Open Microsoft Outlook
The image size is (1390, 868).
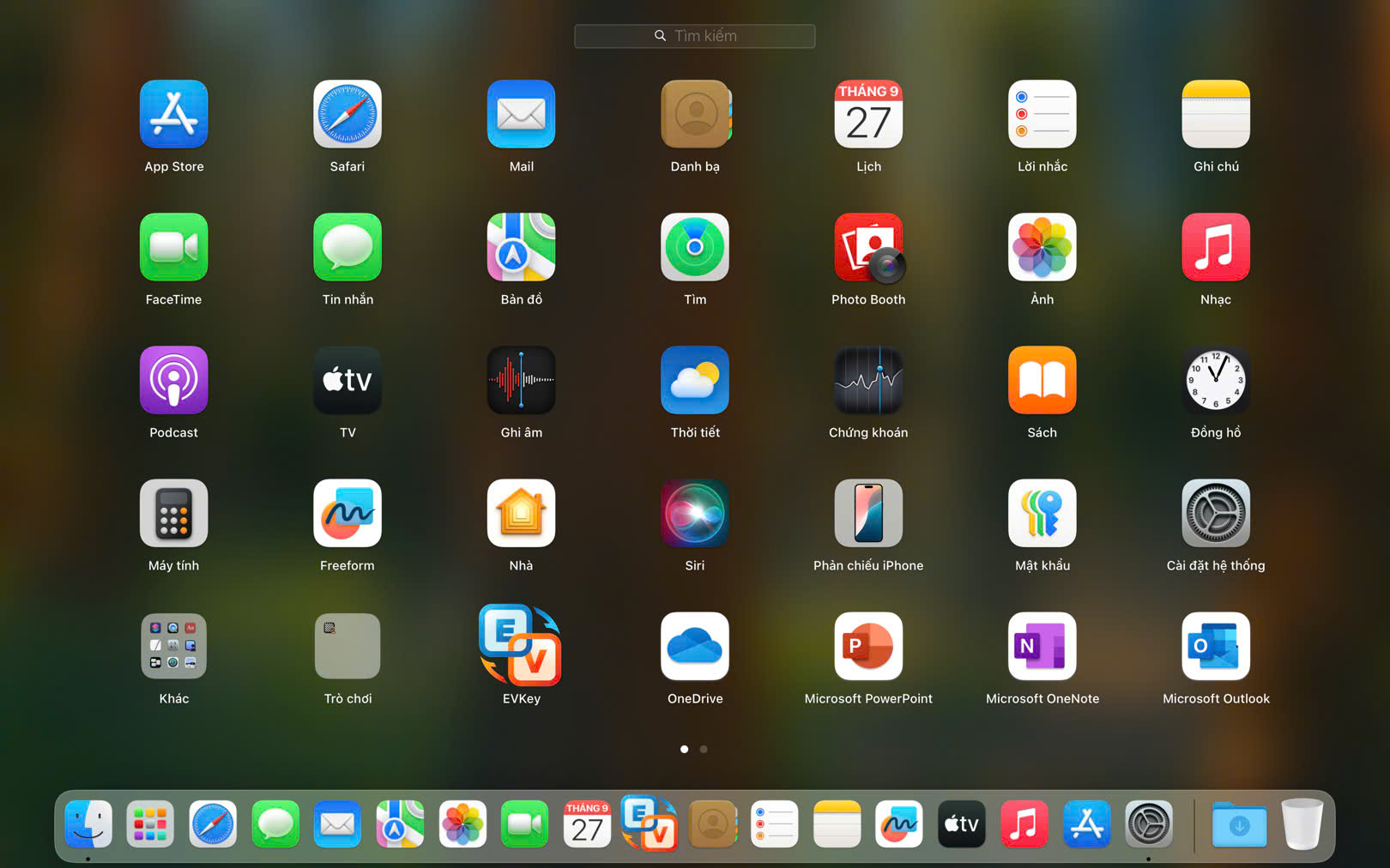point(1215,647)
